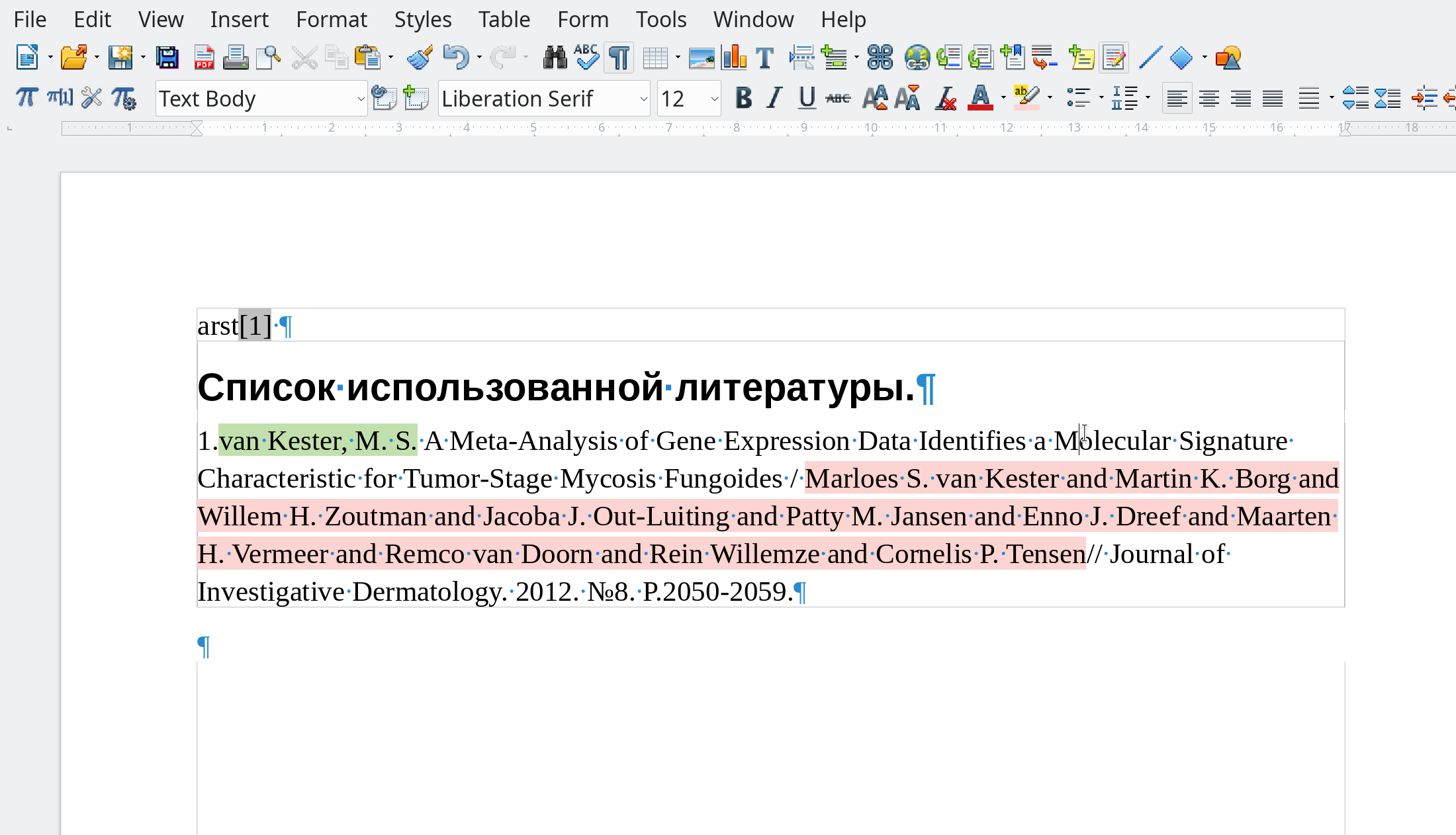Click the [1] bibliography reference field
Viewport: 1456px width, 835px height.
coord(255,326)
